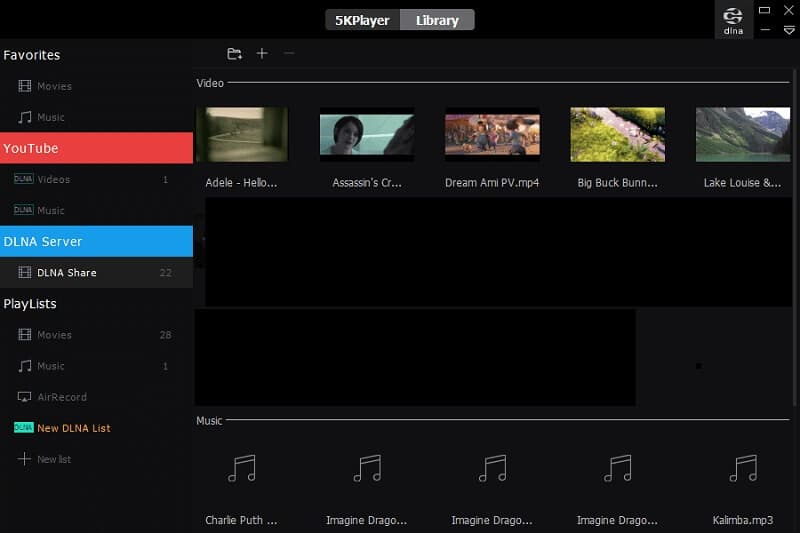Viewport: 800px width, 533px height.
Task: Open Music under Favorites
Action: coord(96,117)
